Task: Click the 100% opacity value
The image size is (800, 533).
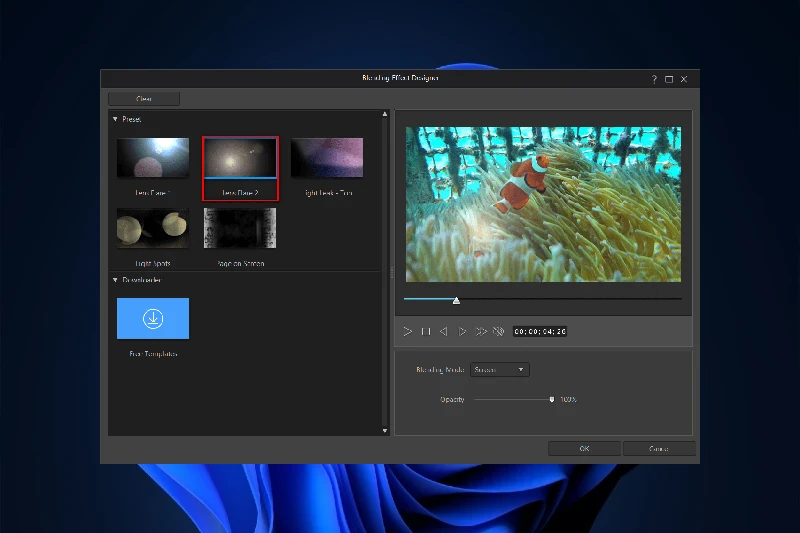Action: pos(568,399)
